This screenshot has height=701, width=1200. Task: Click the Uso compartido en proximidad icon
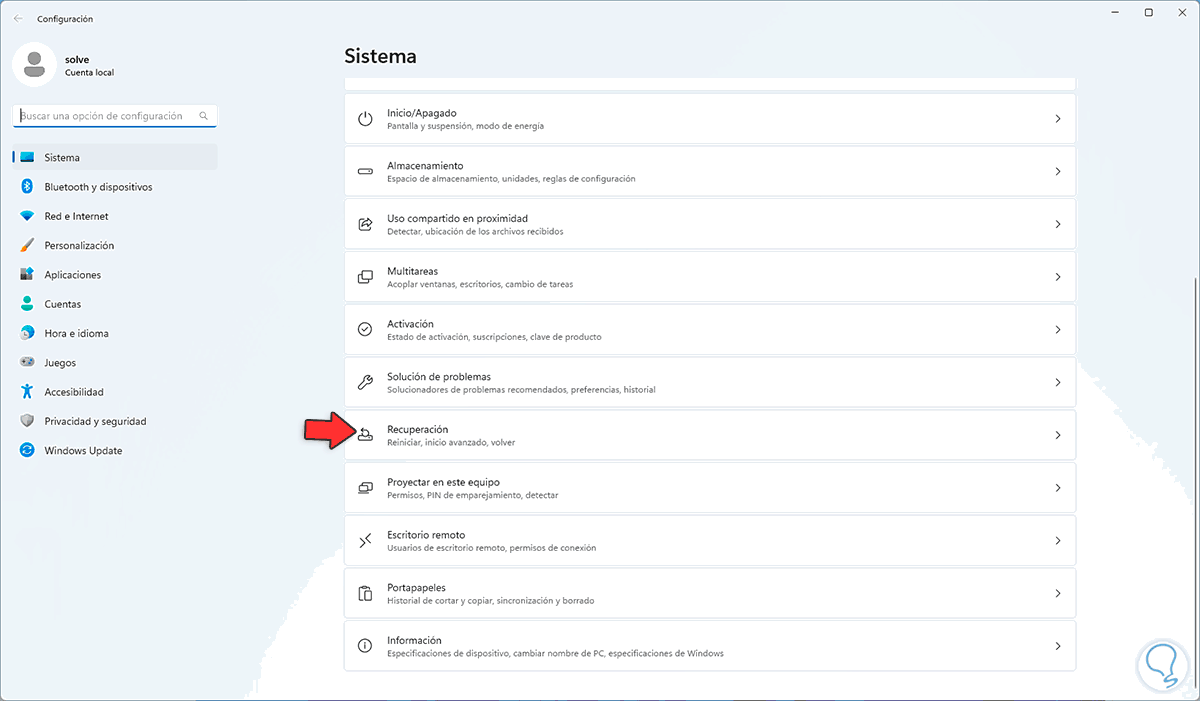coord(366,224)
